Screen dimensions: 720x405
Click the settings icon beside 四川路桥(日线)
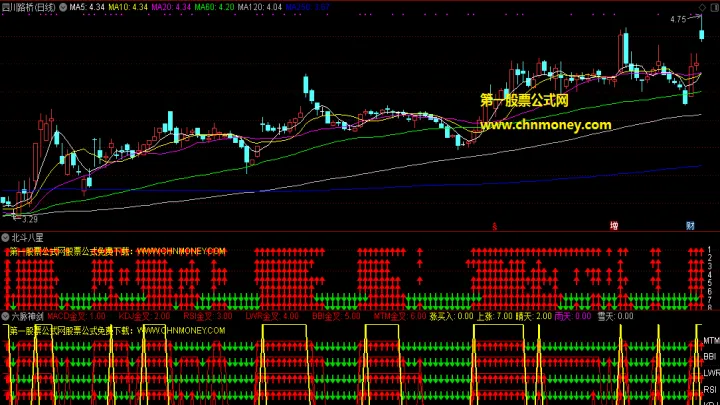tap(64, 7)
